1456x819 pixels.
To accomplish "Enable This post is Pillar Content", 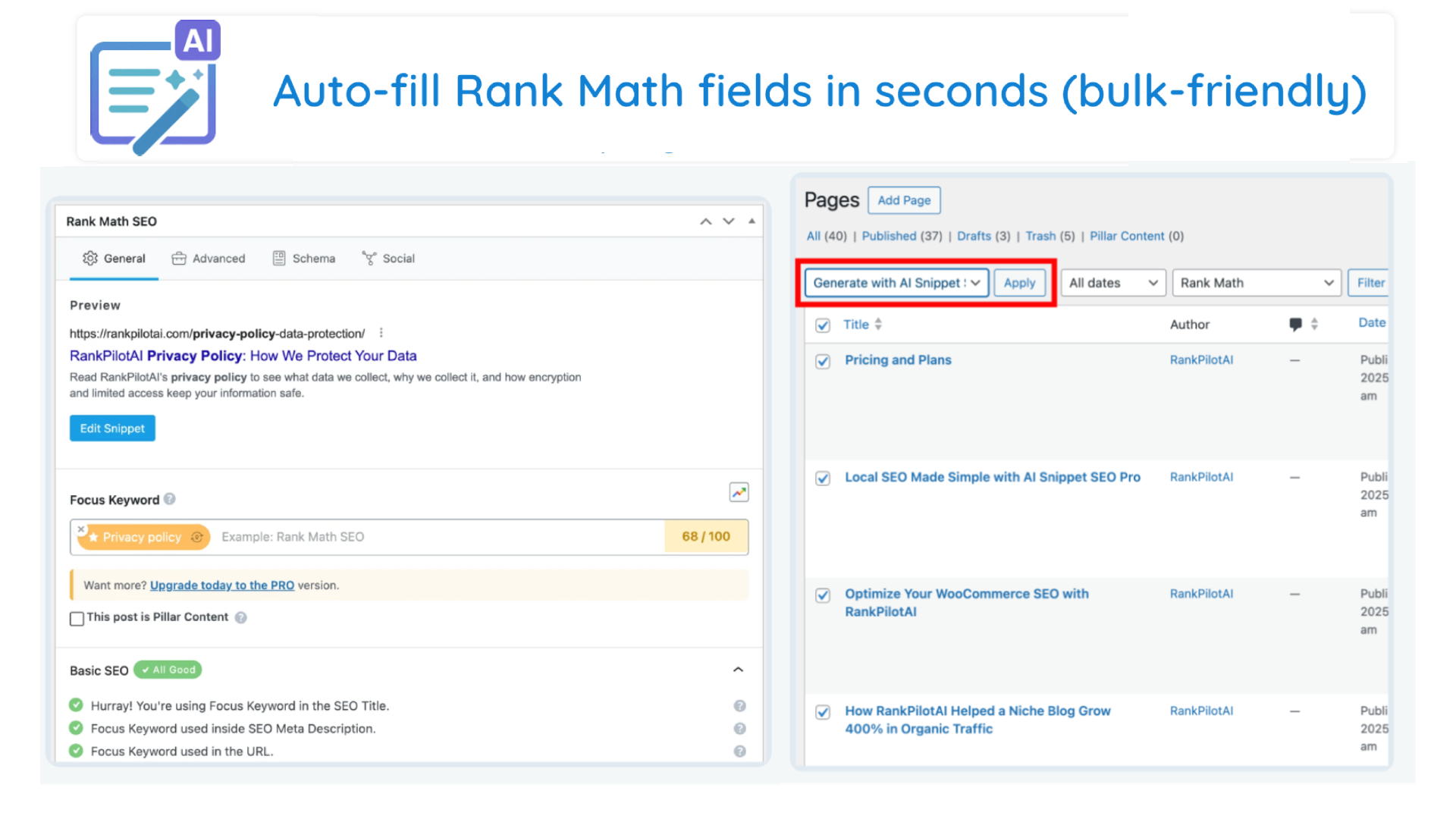I will click(77, 618).
